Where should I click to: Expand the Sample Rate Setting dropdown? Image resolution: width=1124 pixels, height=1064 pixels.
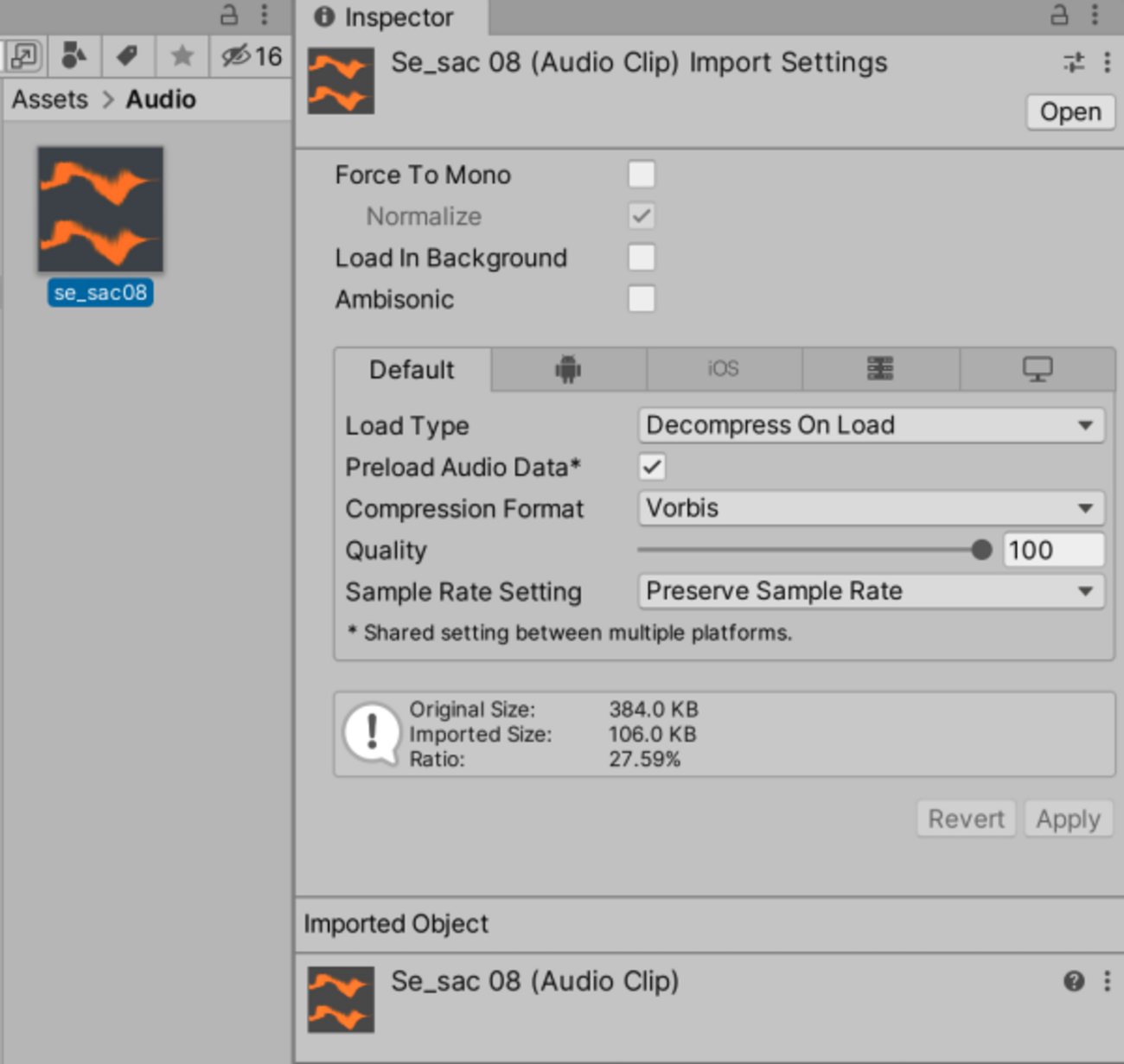[870, 591]
